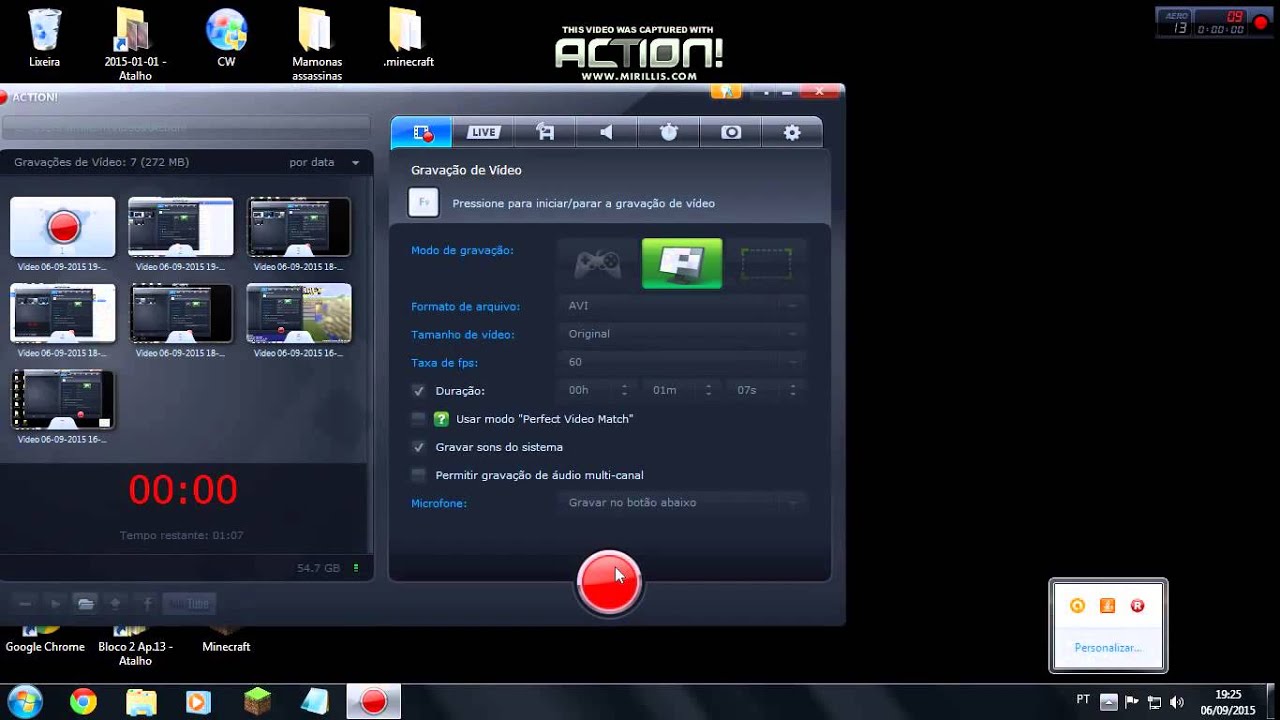Select region recording mode dashed rectangle
This screenshot has height=720, width=1280.
pyautogui.click(x=766, y=264)
